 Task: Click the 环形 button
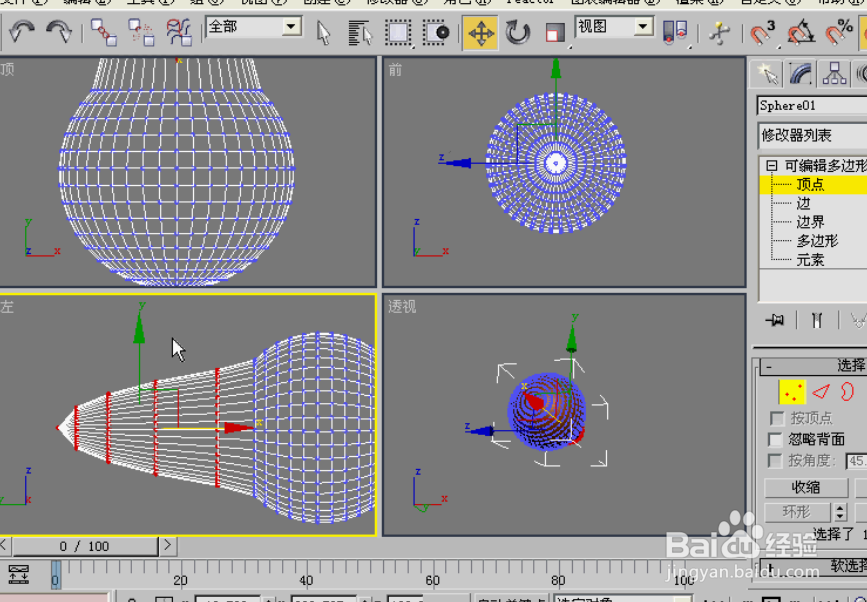[797, 510]
